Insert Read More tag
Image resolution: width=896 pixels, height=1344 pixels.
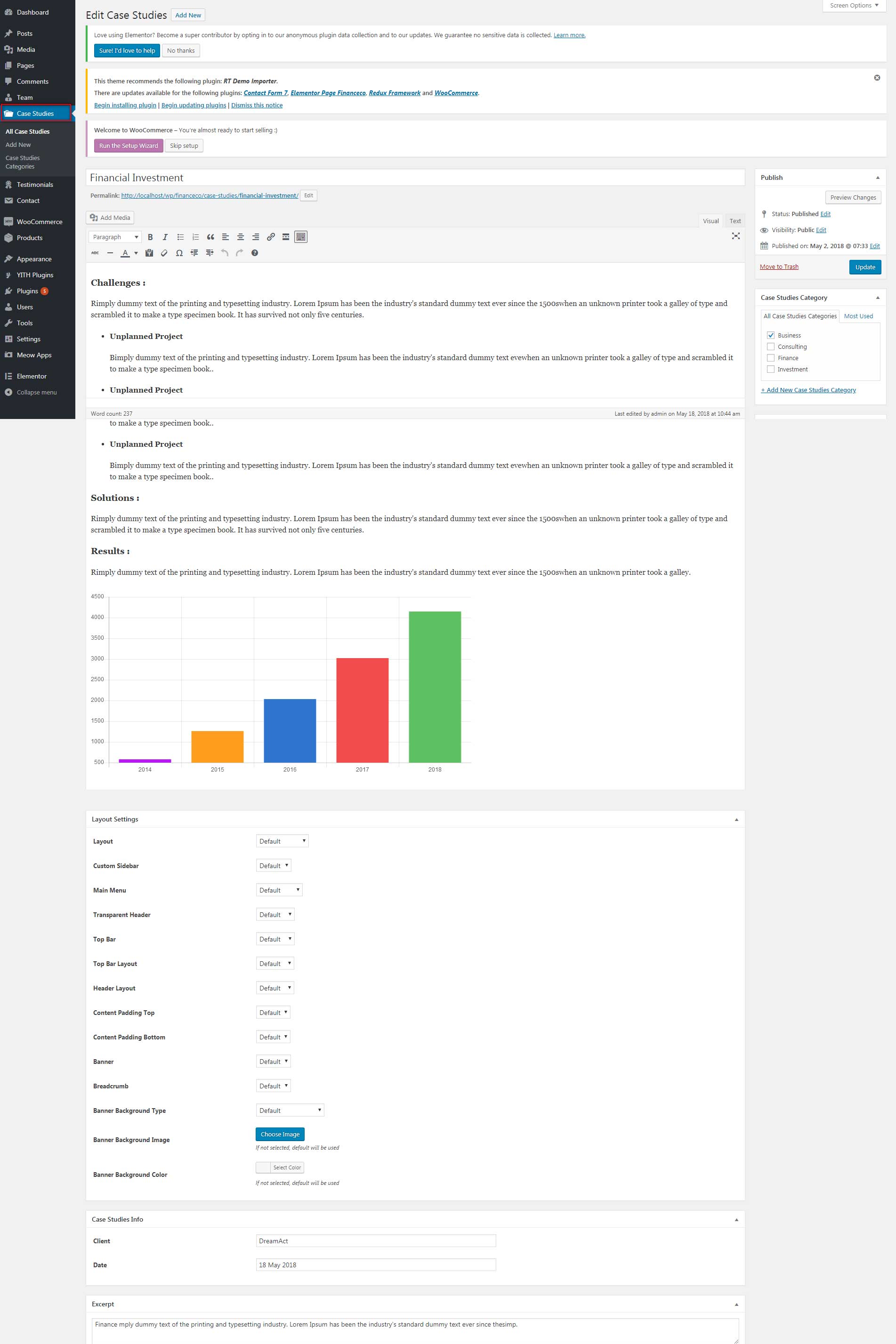tap(286, 237)
